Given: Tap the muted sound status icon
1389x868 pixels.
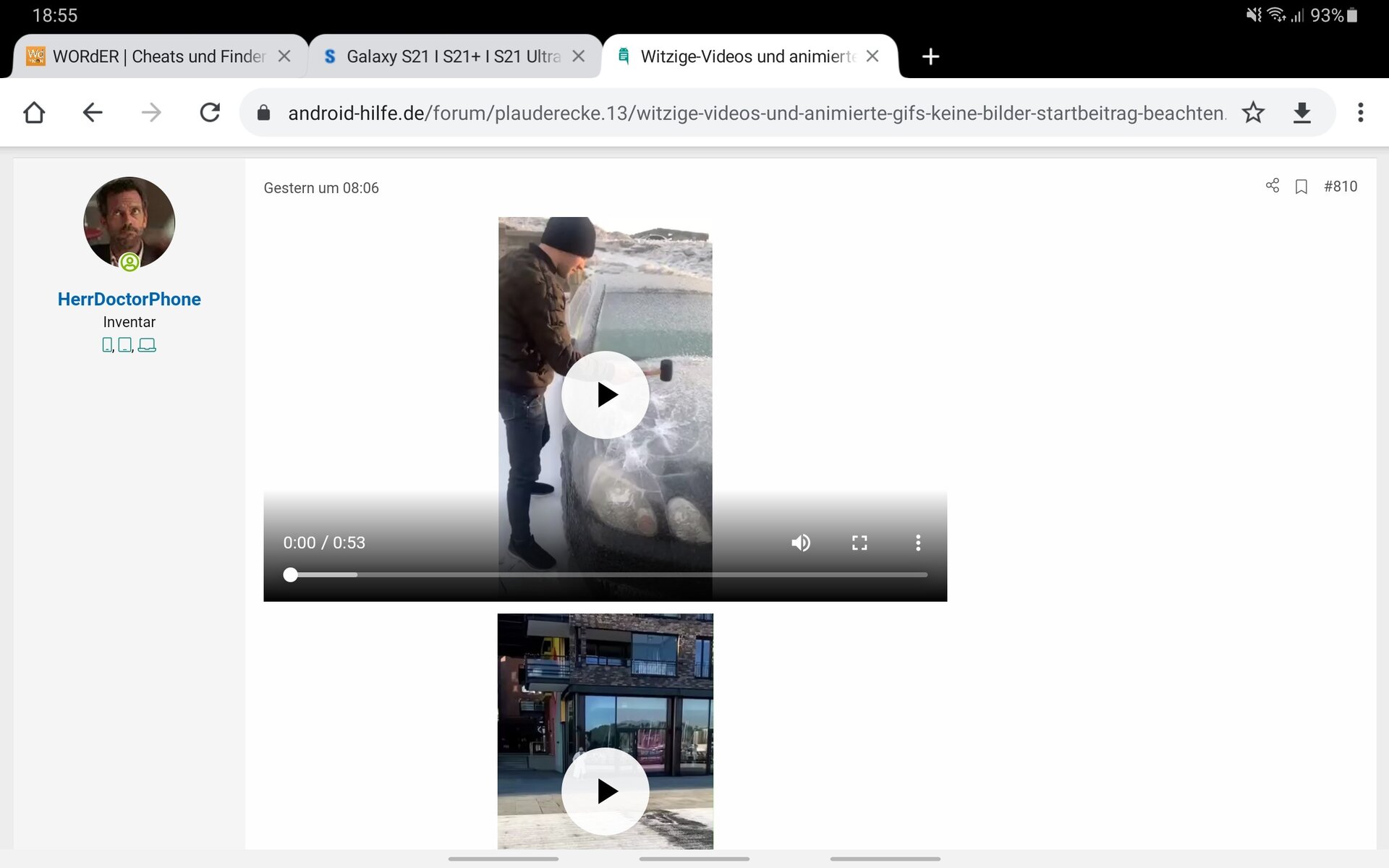Looking at the screenshot, I should click(1254, 15).
